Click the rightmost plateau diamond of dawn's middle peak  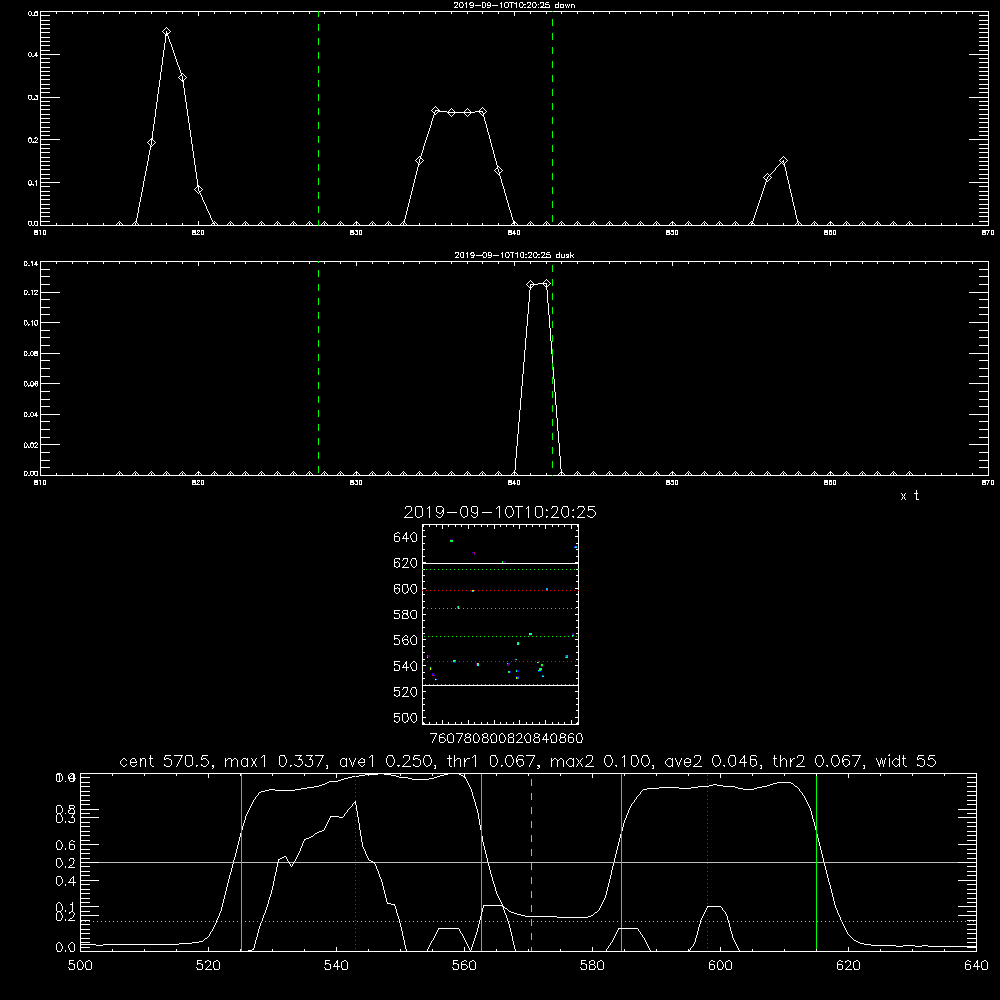click(483, 112)
